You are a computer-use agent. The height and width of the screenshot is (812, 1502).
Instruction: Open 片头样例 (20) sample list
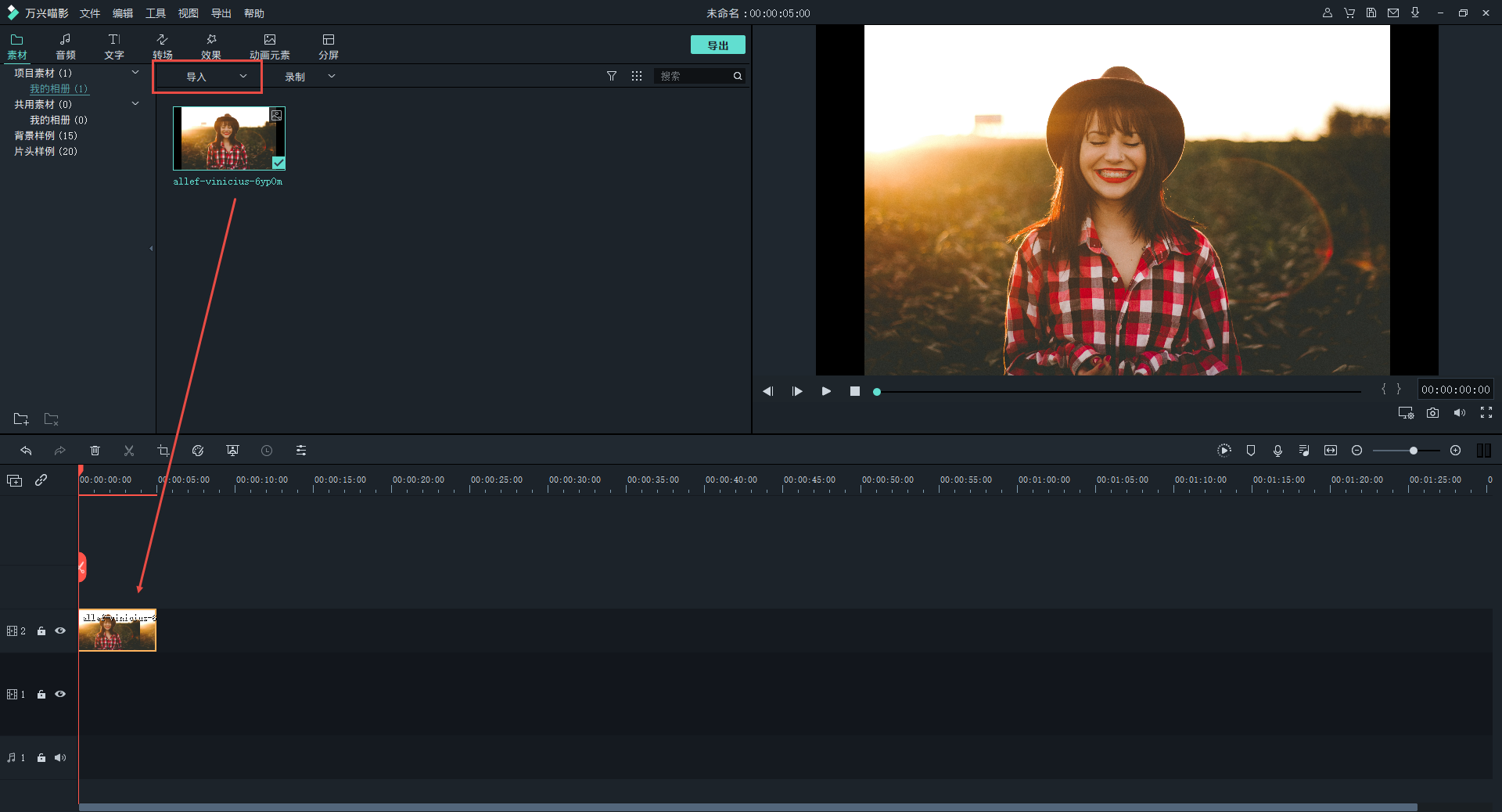45,151
